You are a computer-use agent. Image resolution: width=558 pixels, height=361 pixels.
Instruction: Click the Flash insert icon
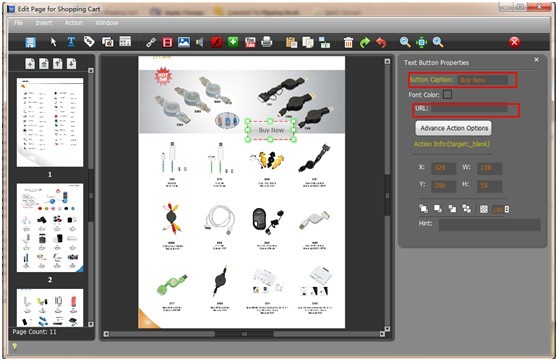click(x=216, y=42)
